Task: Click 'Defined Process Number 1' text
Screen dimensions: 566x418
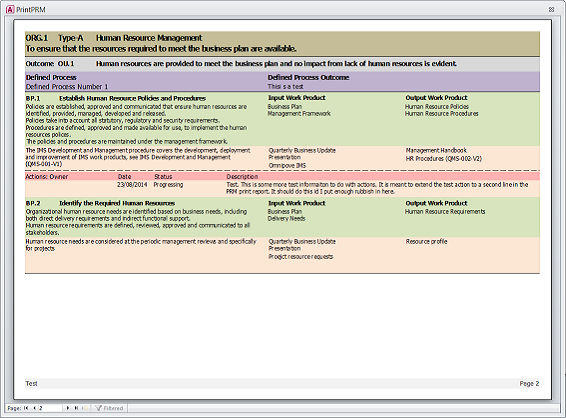Action: click(x=67, y=87)
